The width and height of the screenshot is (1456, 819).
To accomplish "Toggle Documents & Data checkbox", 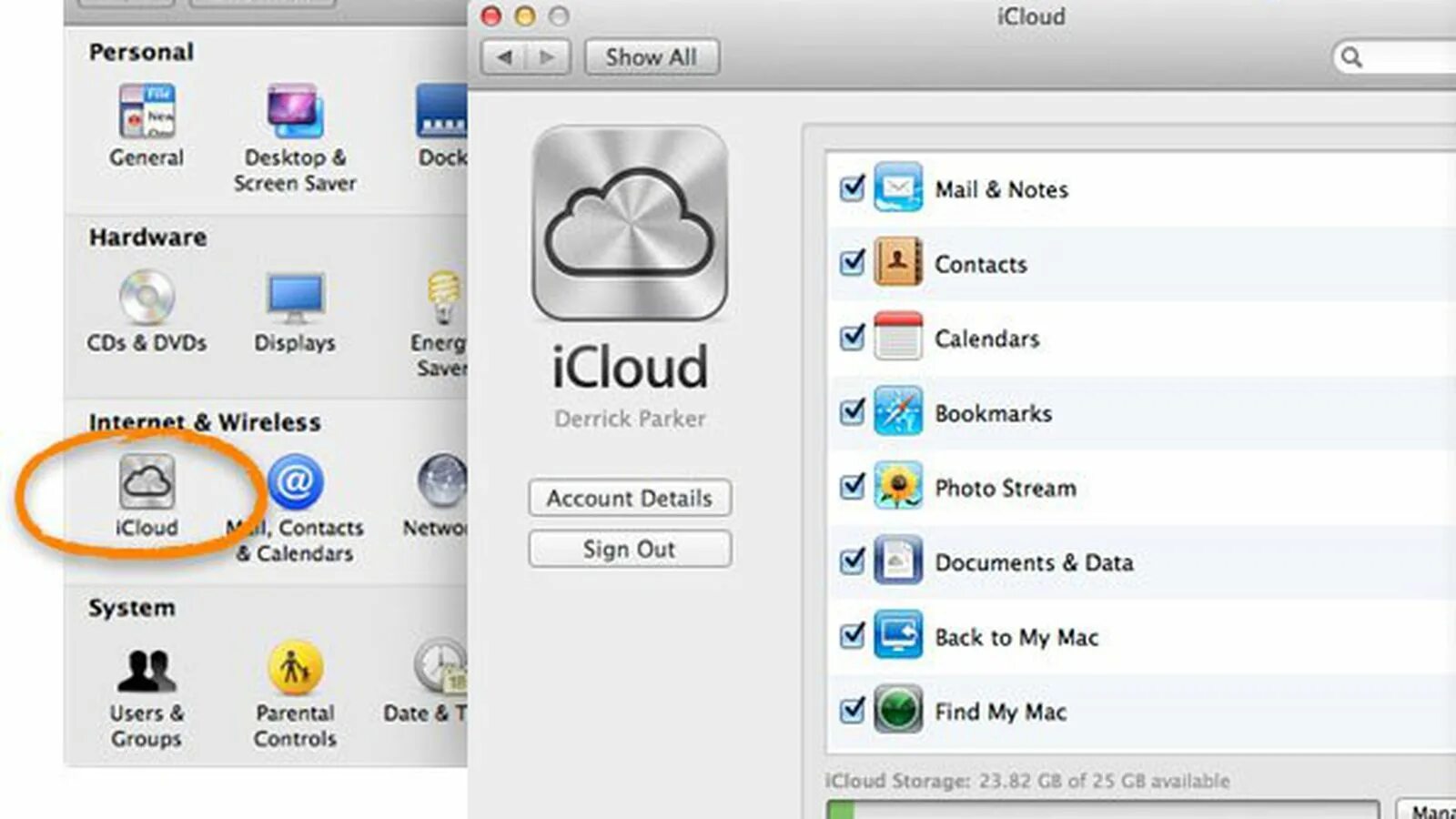I will (x=852, y=561).
